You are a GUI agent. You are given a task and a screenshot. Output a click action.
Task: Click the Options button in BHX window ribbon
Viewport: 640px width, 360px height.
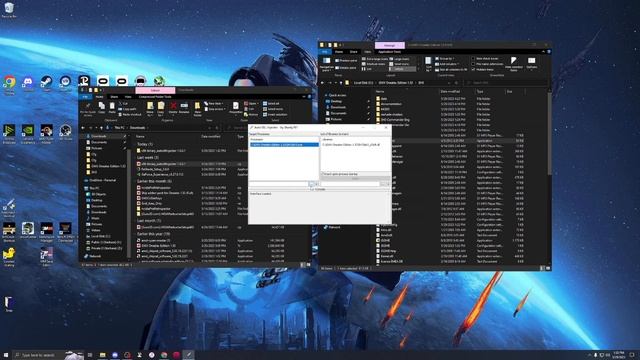pos(532,64)
